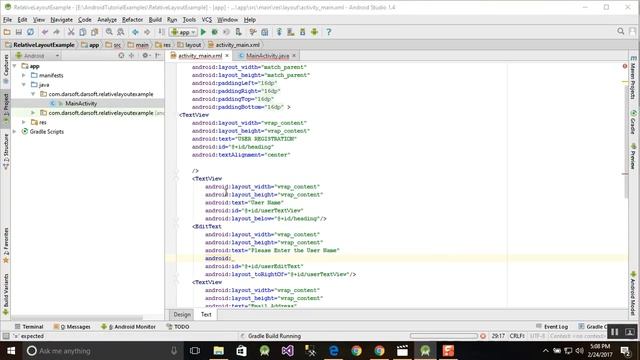Open the app run configuration dropdown
This screenshot has height=360, width=640.
184,32
